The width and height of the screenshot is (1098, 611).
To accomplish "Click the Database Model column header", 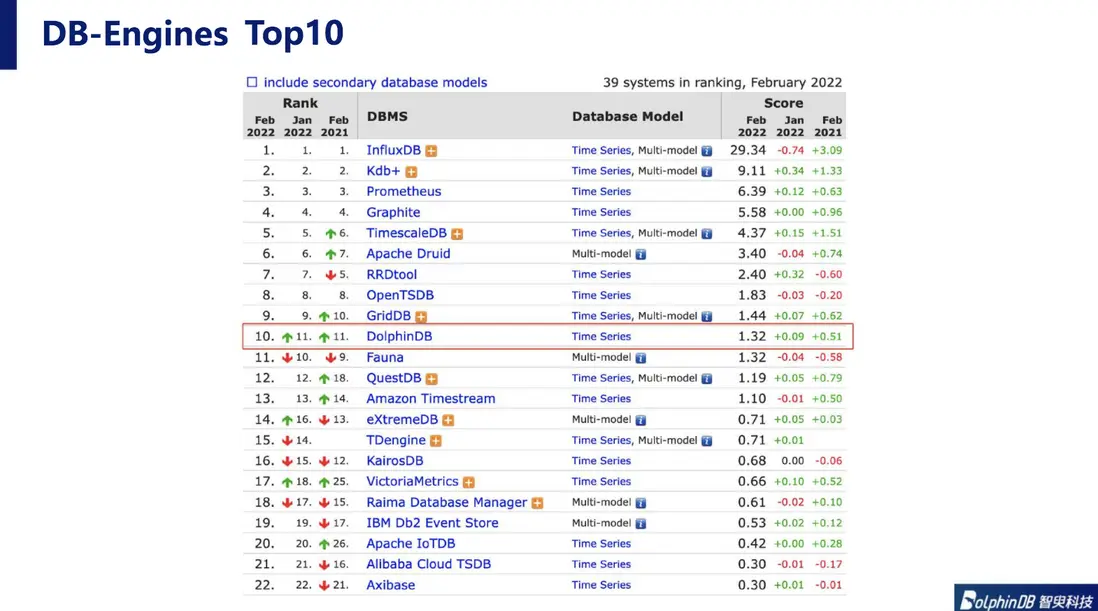I will (627, 117).
